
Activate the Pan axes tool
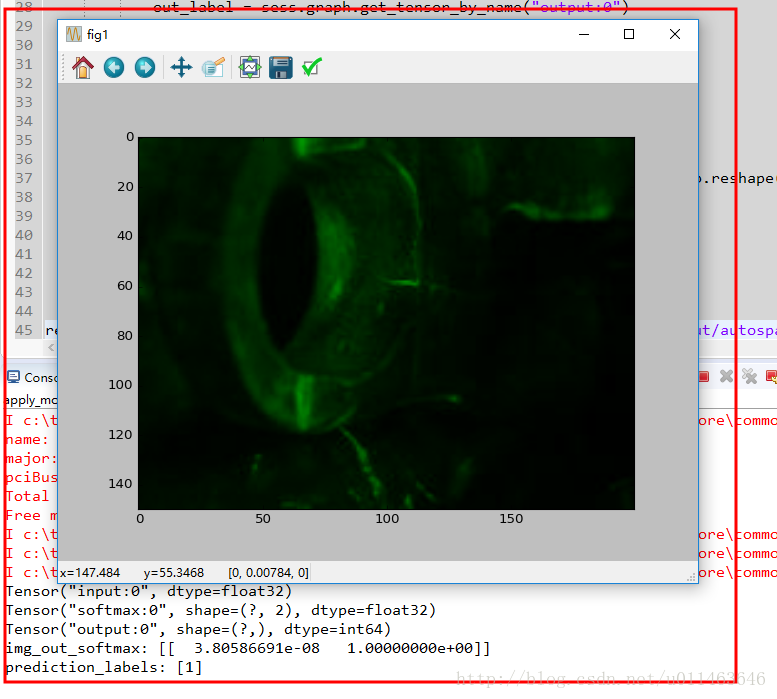(x=181, y=67)
